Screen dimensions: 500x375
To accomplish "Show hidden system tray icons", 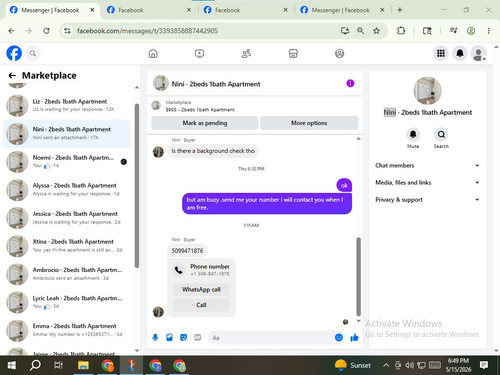I will 386,365.
